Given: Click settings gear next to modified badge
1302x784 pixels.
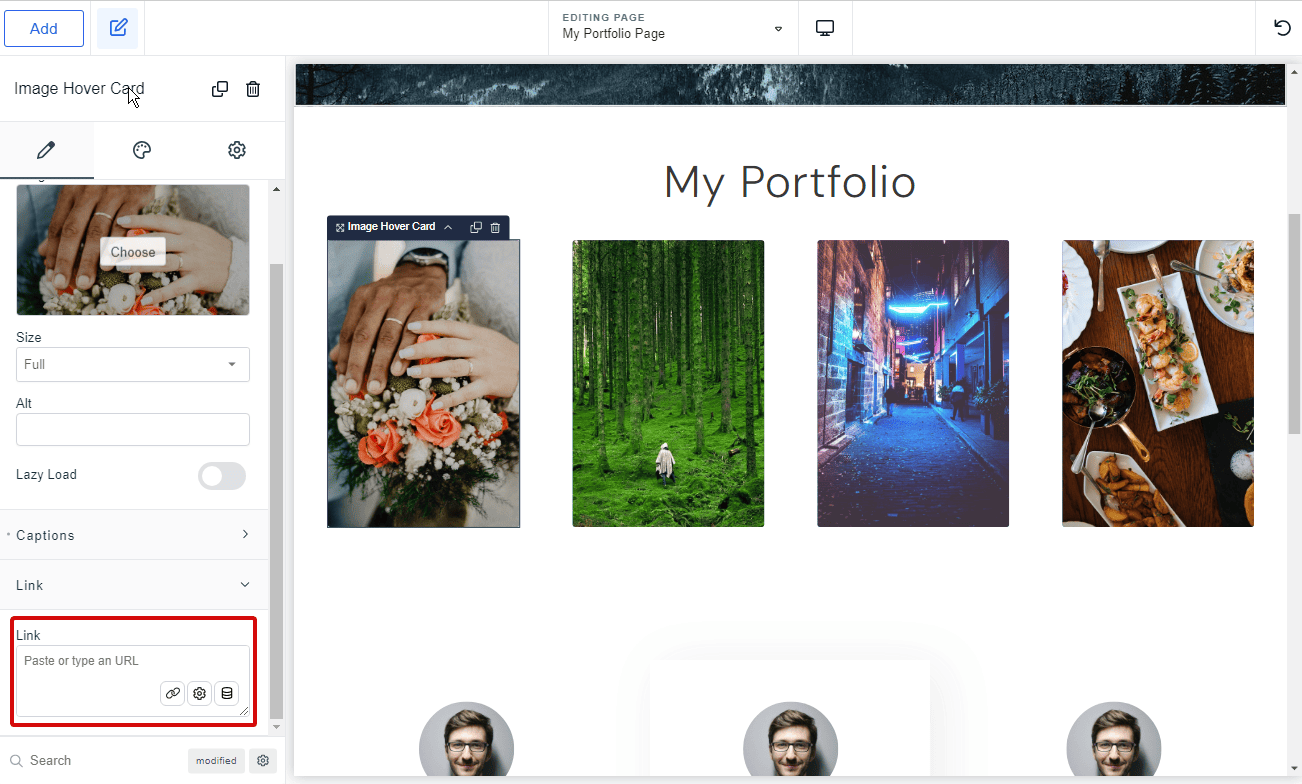Looking at the screenshot, I should (263, 761).
